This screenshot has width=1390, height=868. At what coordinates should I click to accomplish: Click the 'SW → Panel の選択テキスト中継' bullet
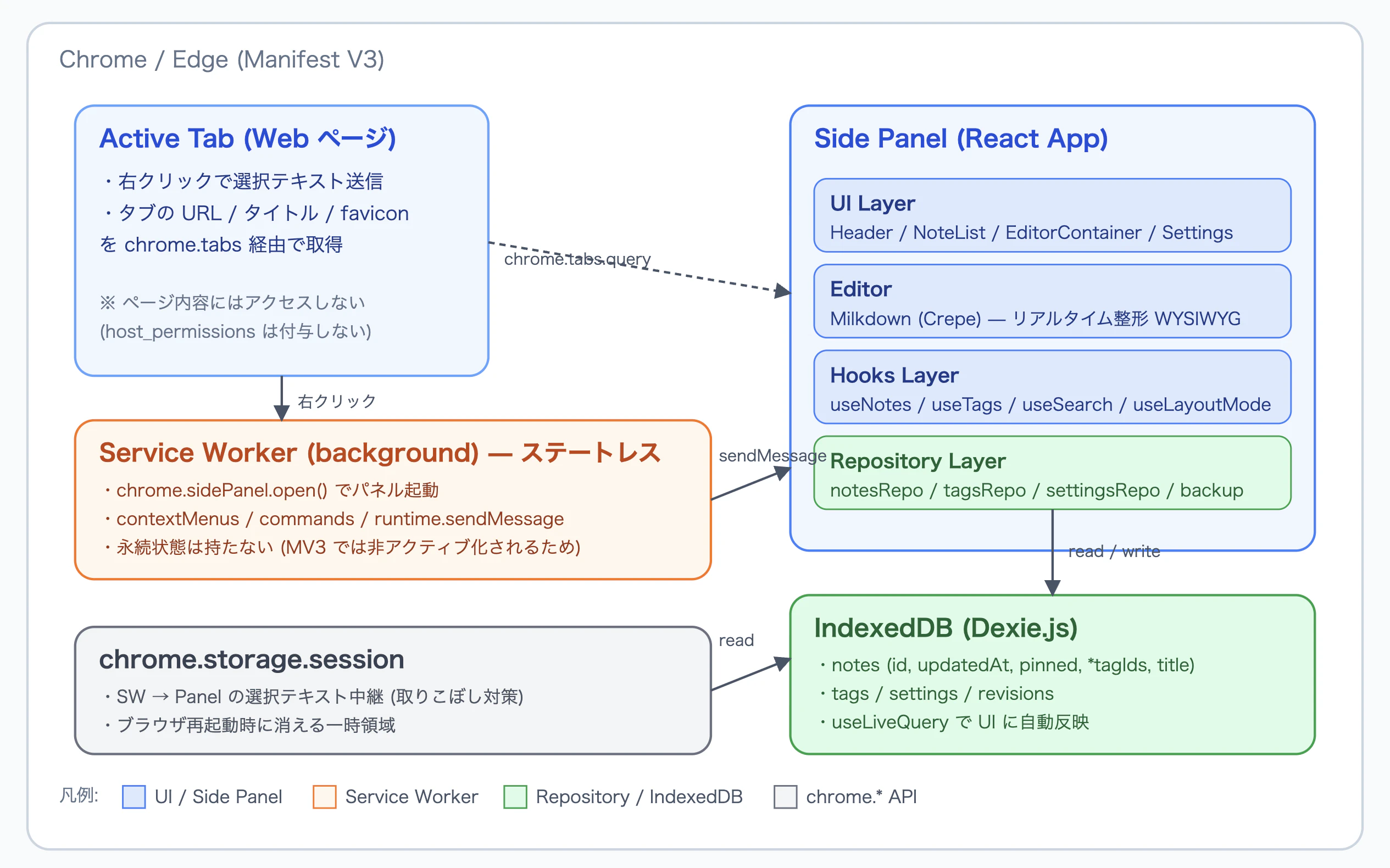point(313,697)
